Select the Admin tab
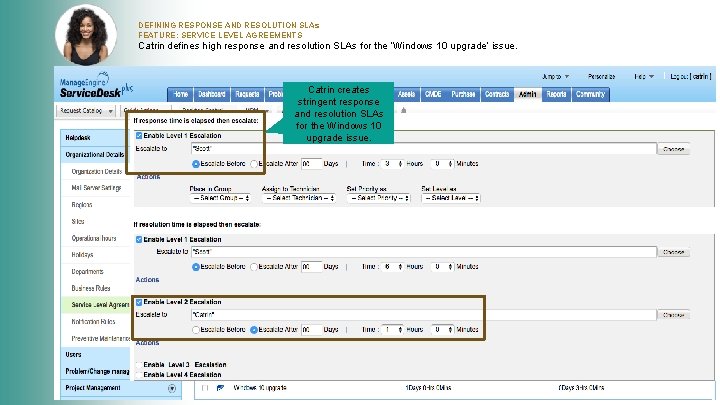The width and height of the screenshot is (720, 405). coord(527,94)
